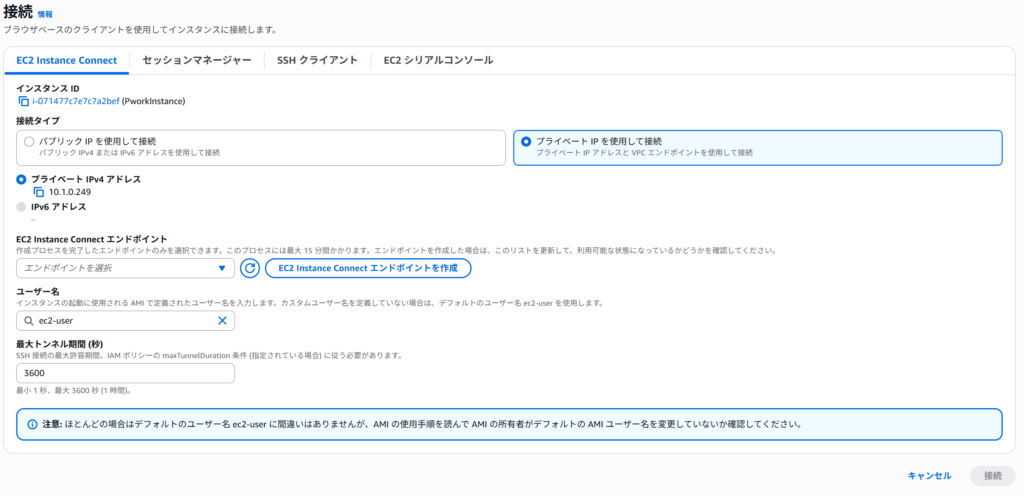Open the 情報 link next to 接続
The image size is (1024, 496).
point(46,14)
